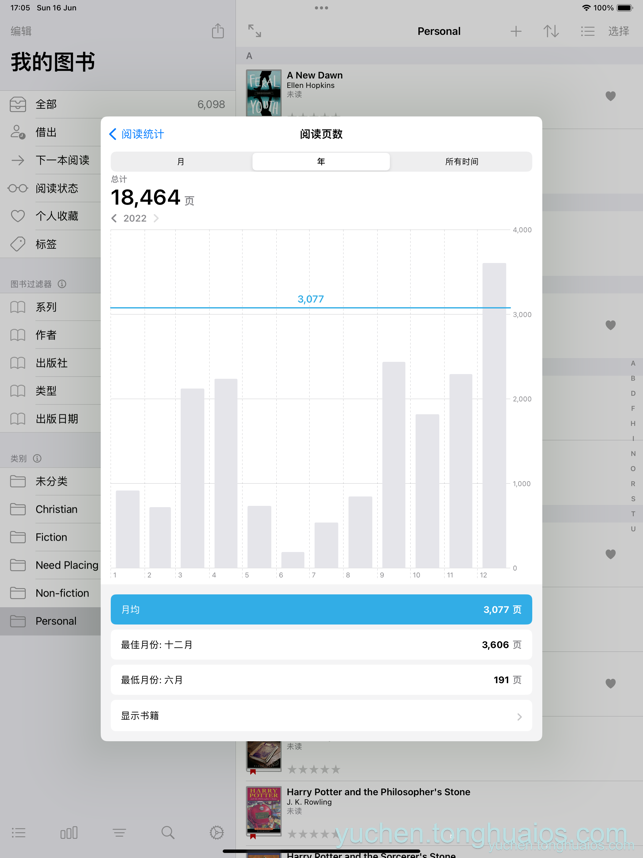Viewport: 643px width, 858px height.
Task: Open Fiction category folder
Action: click(50, 537)
